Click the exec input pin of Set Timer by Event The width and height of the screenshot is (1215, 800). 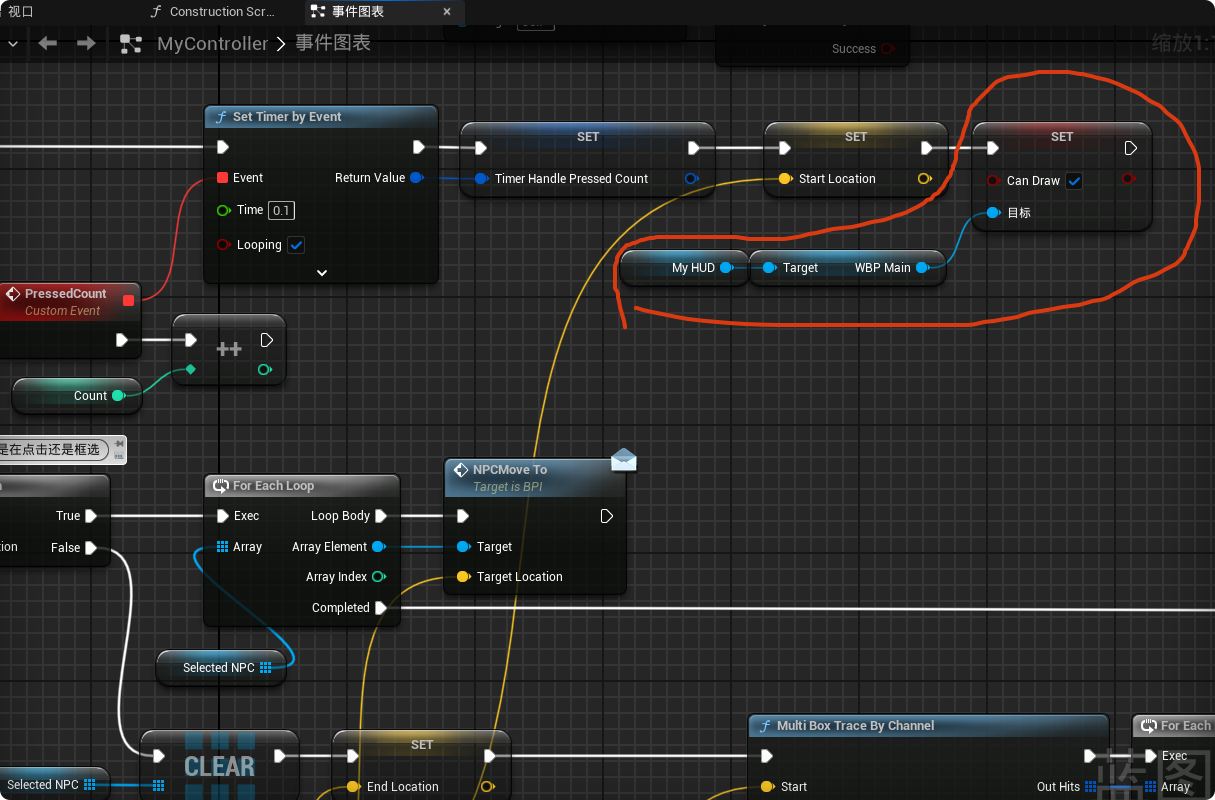pyautogui.click(x=223, y=148)
